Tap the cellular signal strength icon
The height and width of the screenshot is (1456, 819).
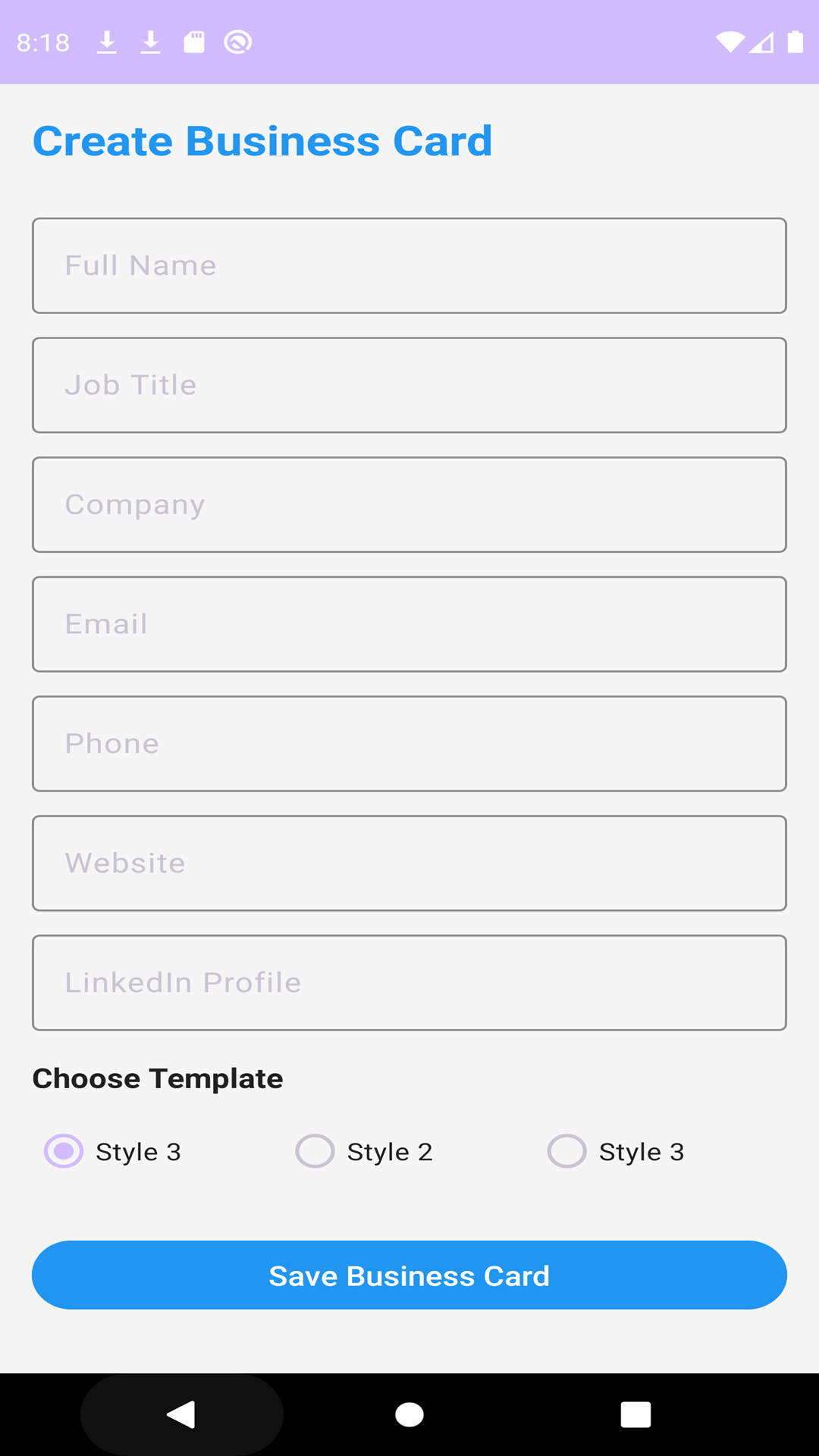click(x=761, y=42)
